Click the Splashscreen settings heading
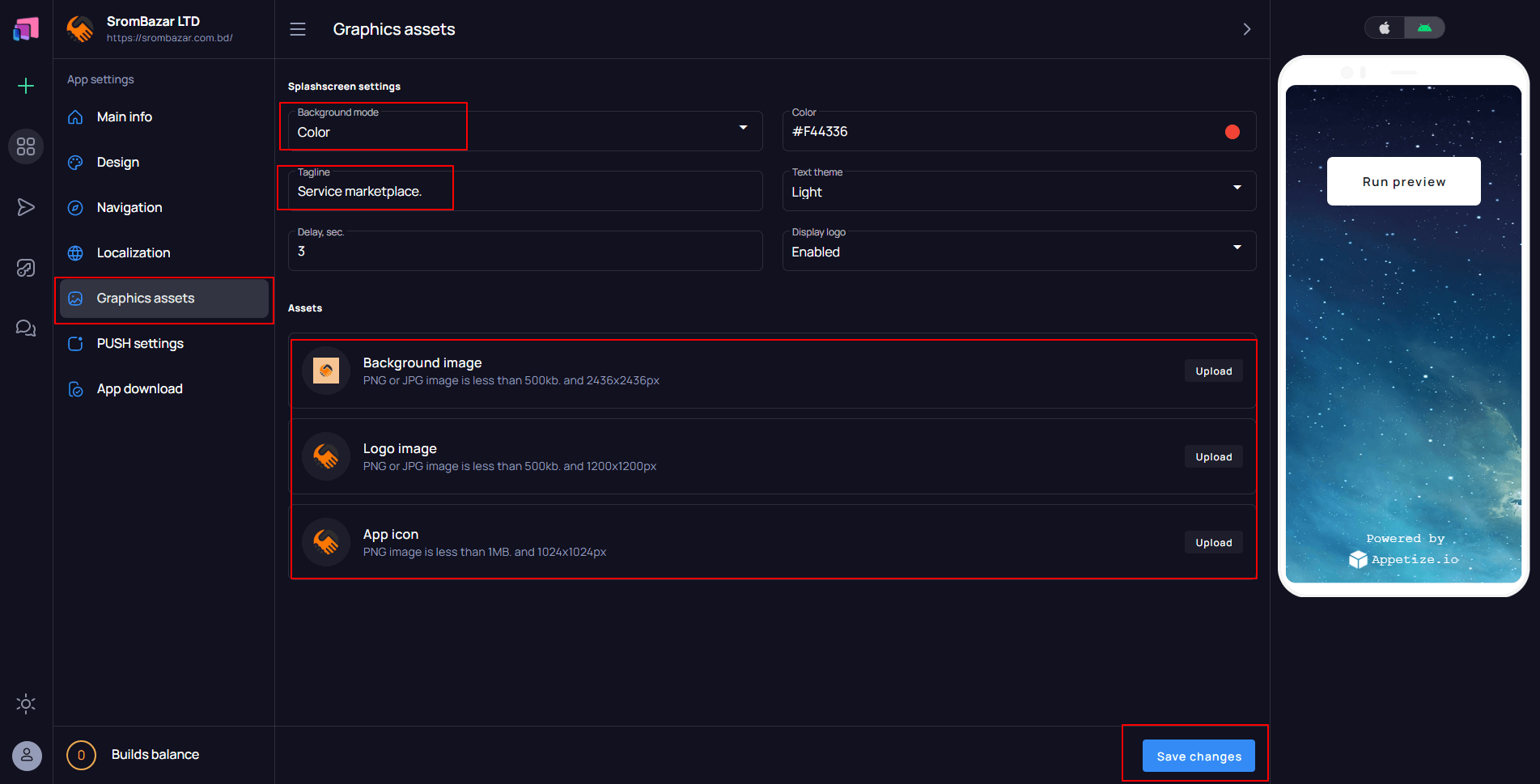Image resolution: width=1540 pixels, height=784 pixels. 344,87
